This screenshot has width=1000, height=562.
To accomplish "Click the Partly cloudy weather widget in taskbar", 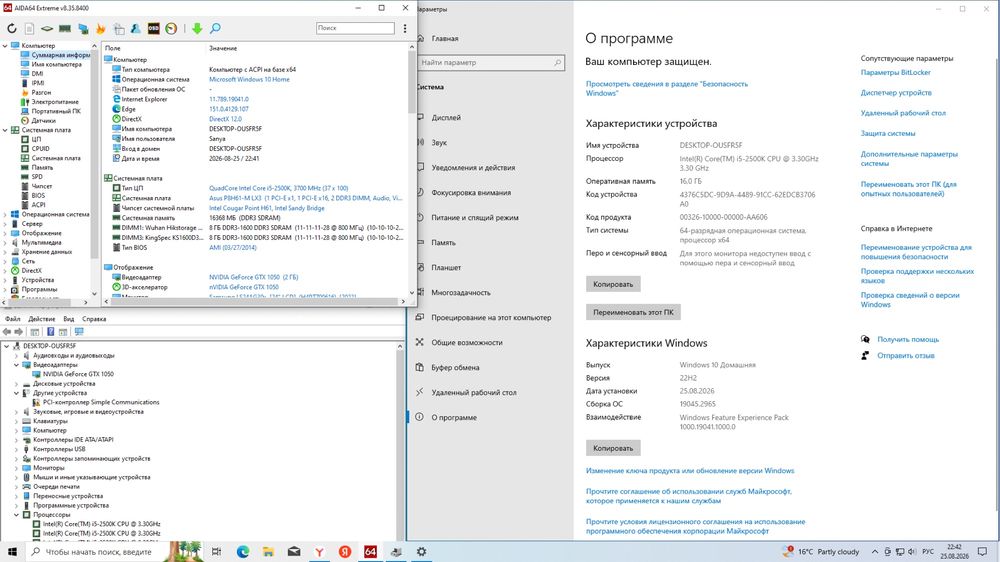I will point(823,552).
